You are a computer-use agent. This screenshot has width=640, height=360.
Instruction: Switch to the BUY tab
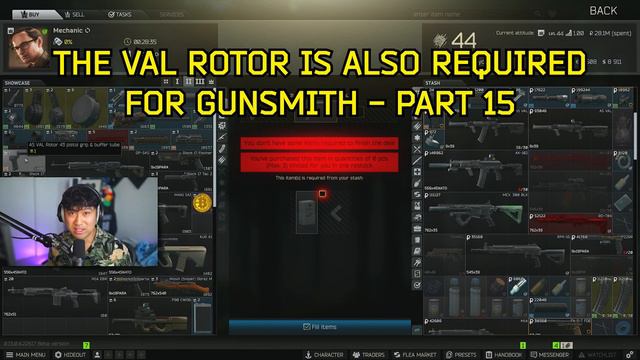[x=36, y=14]
